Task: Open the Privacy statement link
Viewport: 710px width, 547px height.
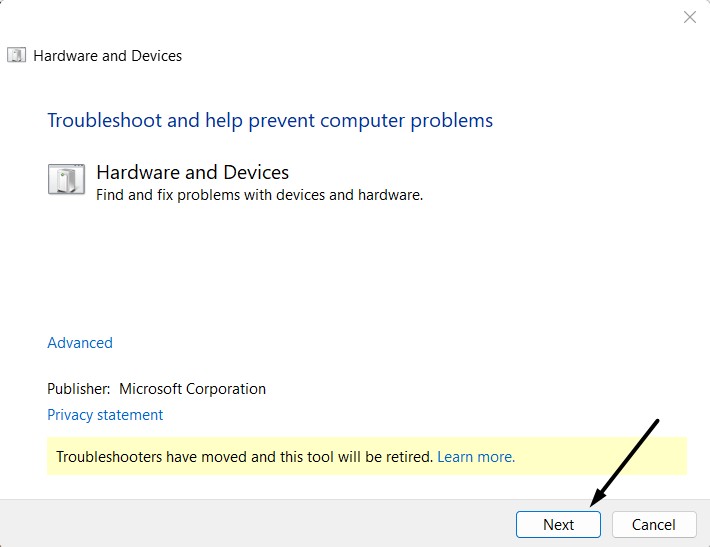Action: pos(105,415)
